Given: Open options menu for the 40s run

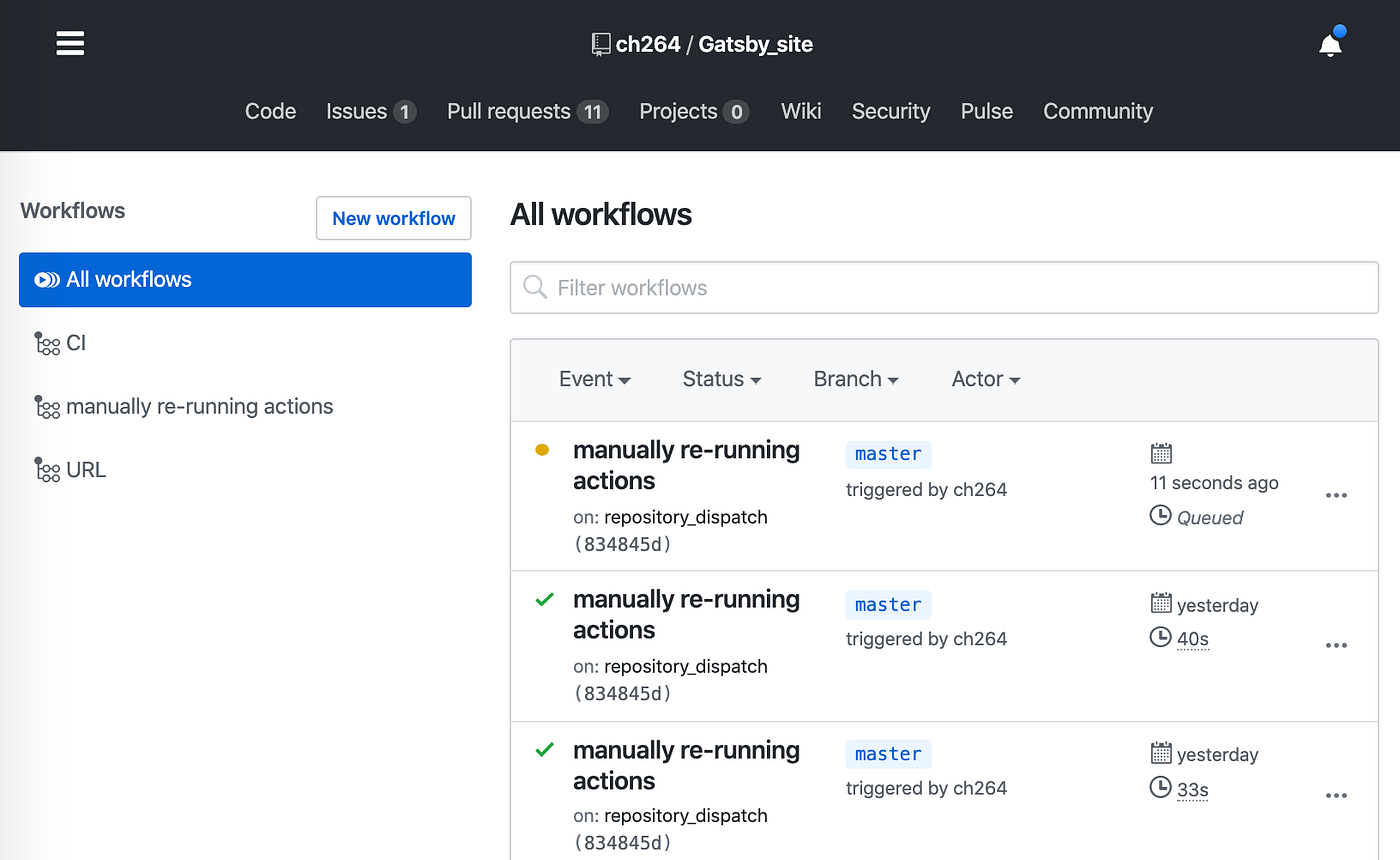Looking at the screenshot, I should click(1336, 646).
